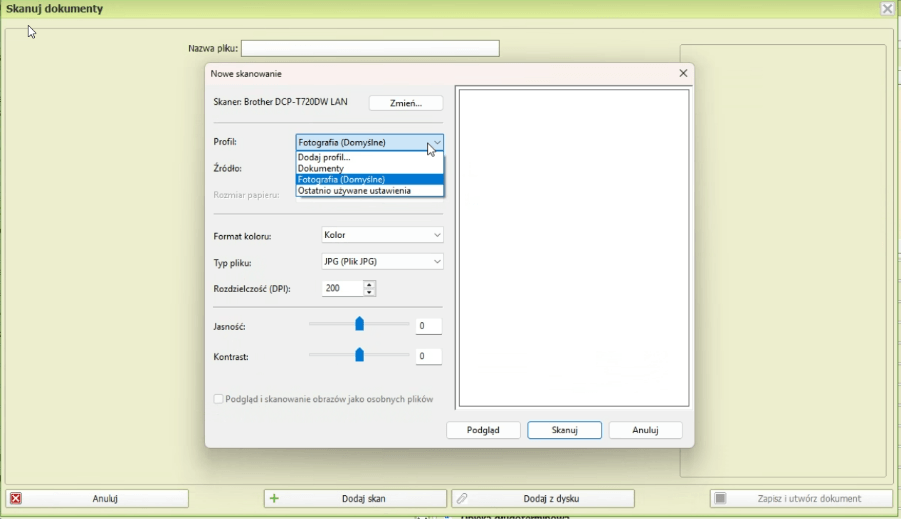Toggle Podgląd i skanowanie obrazów checkbox
The width and height of the screenshot is (901, 519).
click(x=219, y=399)
